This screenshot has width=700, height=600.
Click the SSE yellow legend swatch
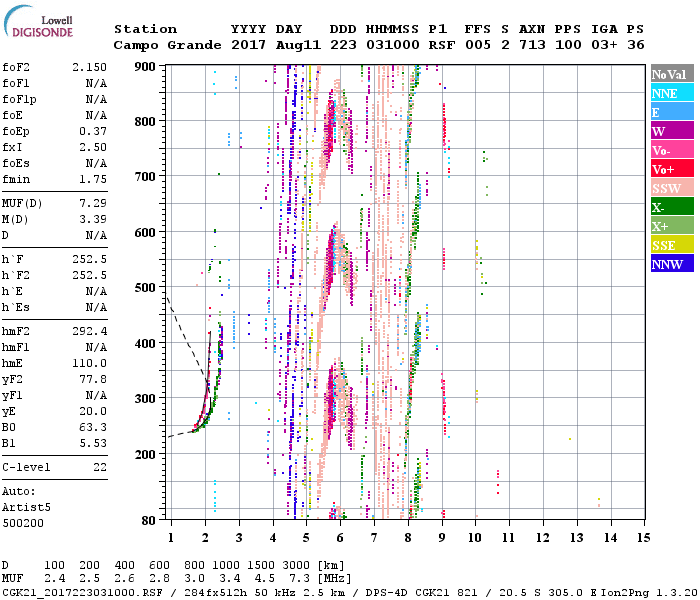672,245
